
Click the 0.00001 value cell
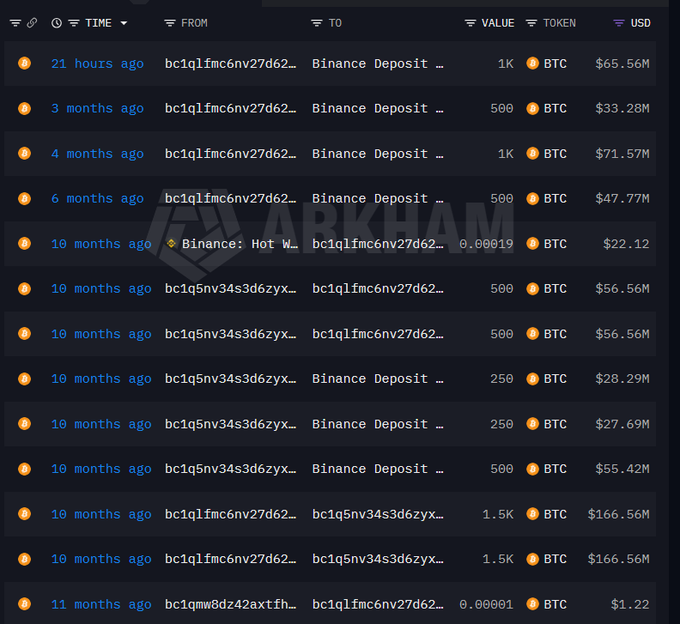point(486,604)
